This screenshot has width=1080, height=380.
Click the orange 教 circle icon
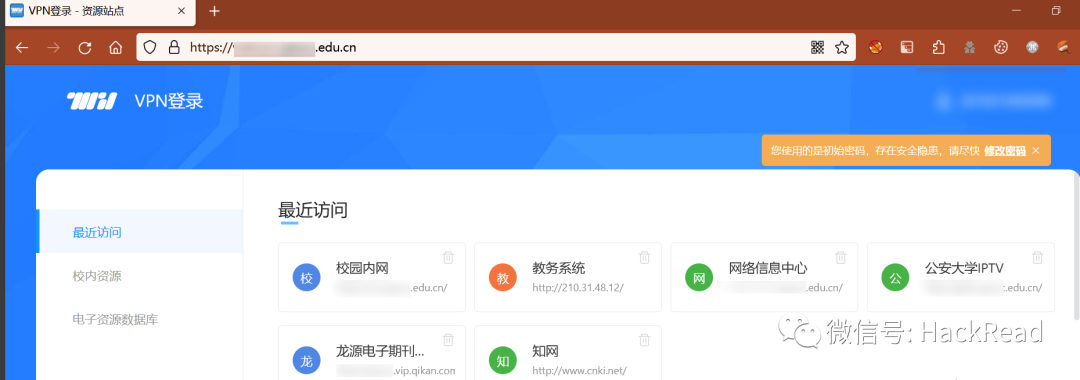pyautogui.click(x=503, y=278)
